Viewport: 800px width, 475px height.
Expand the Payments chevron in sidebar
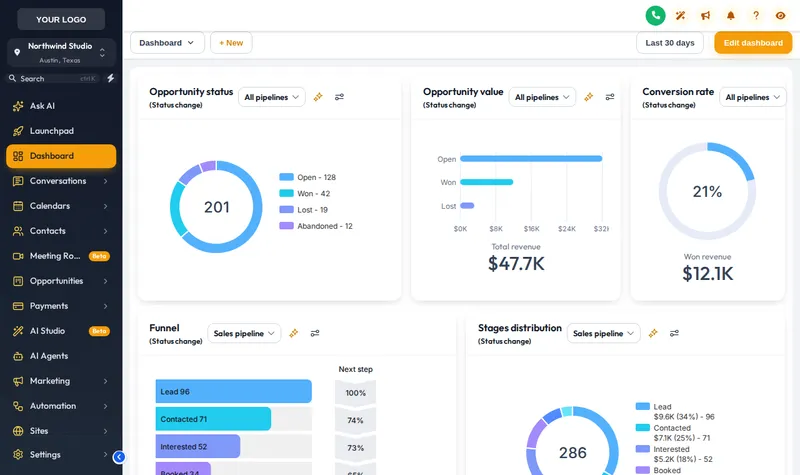coord(105,306)
